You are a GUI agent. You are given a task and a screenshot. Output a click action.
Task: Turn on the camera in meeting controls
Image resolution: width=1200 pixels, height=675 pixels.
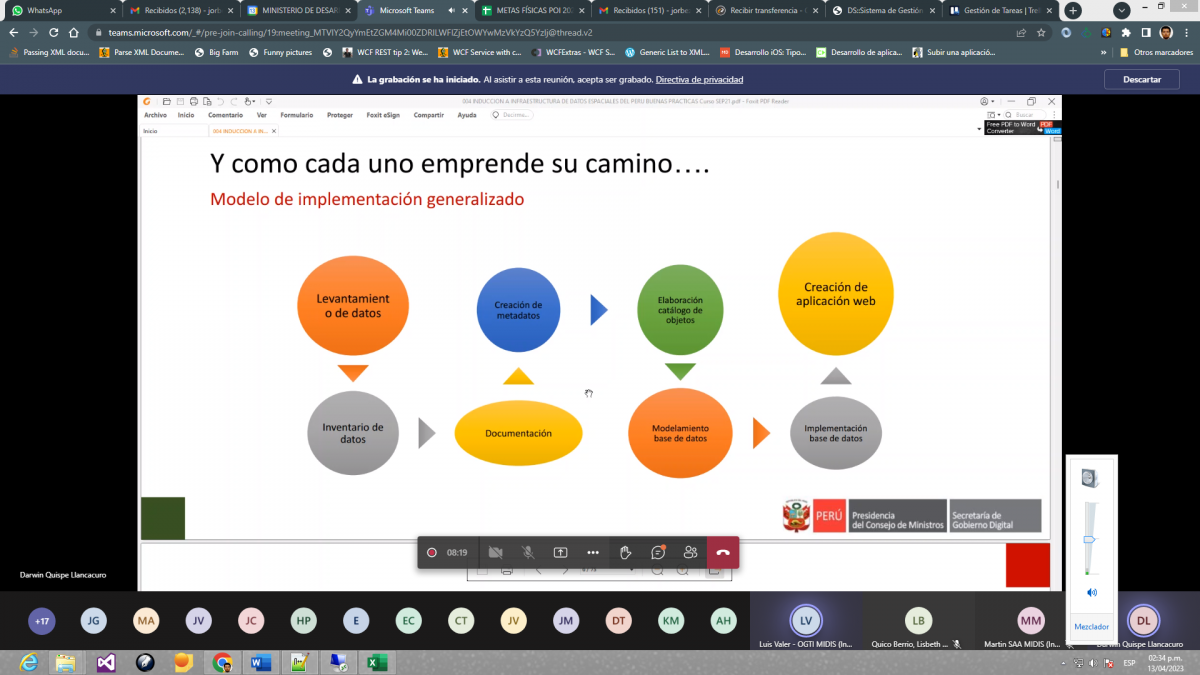click(x=495, y=552)
